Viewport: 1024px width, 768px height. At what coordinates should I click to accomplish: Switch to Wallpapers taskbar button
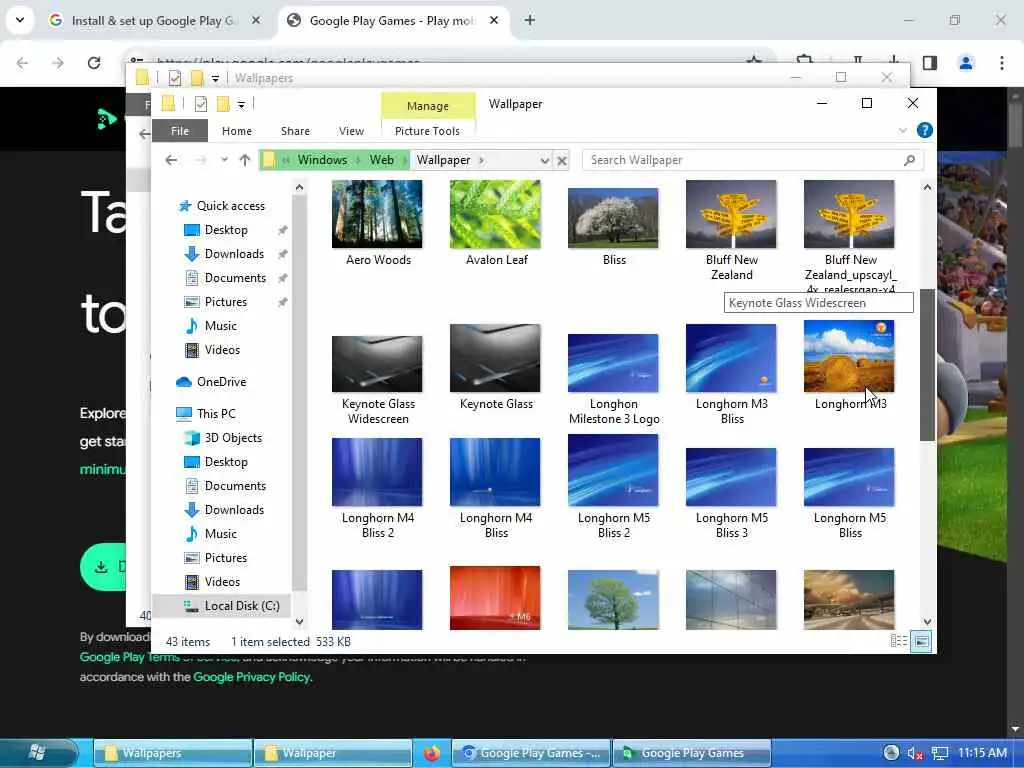(172, 753)
